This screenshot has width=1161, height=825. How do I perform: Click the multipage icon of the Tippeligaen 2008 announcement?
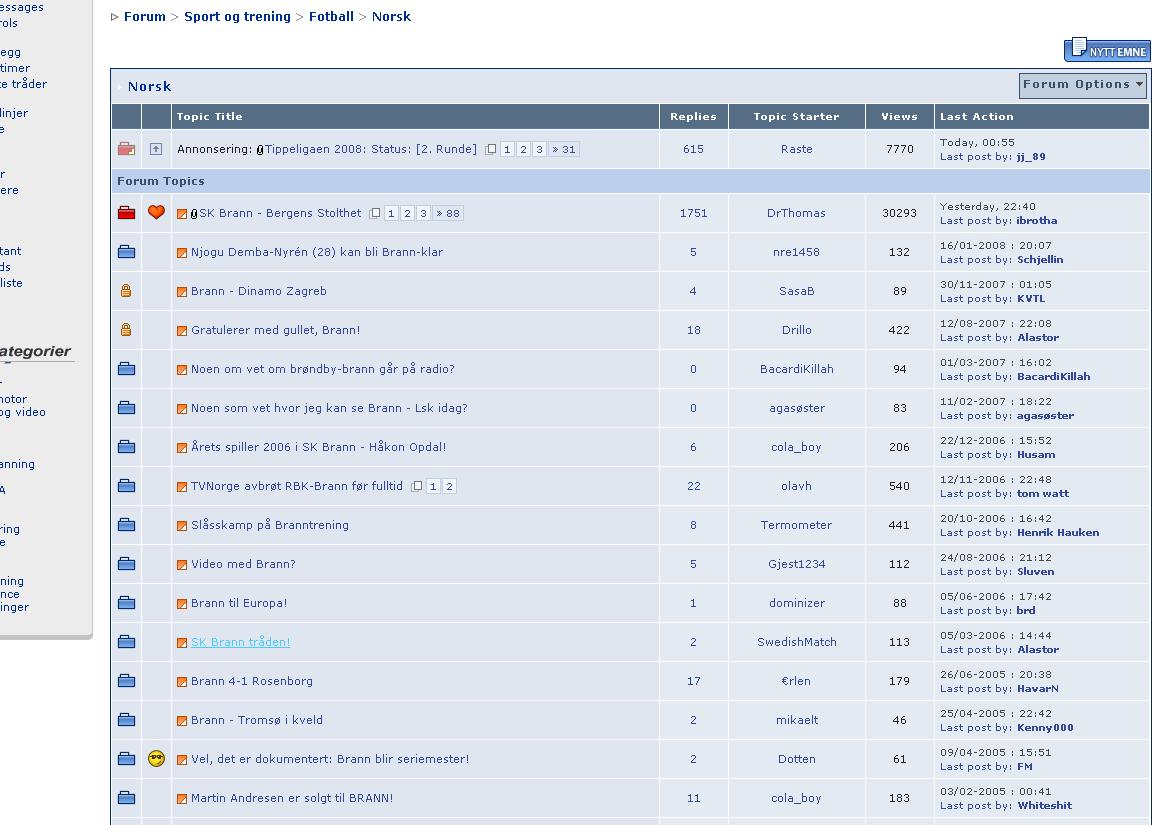pos(491,150)
